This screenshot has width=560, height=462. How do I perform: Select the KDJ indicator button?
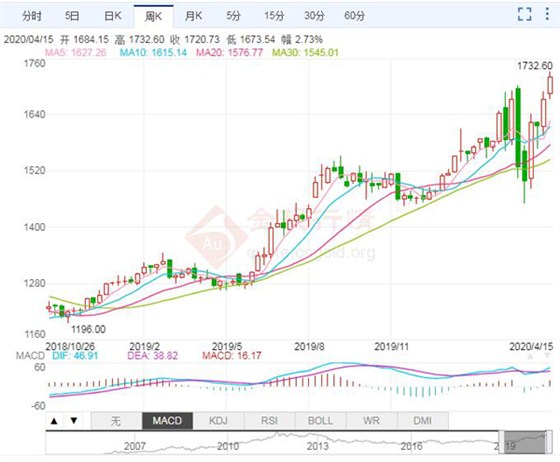pos(218,421)
